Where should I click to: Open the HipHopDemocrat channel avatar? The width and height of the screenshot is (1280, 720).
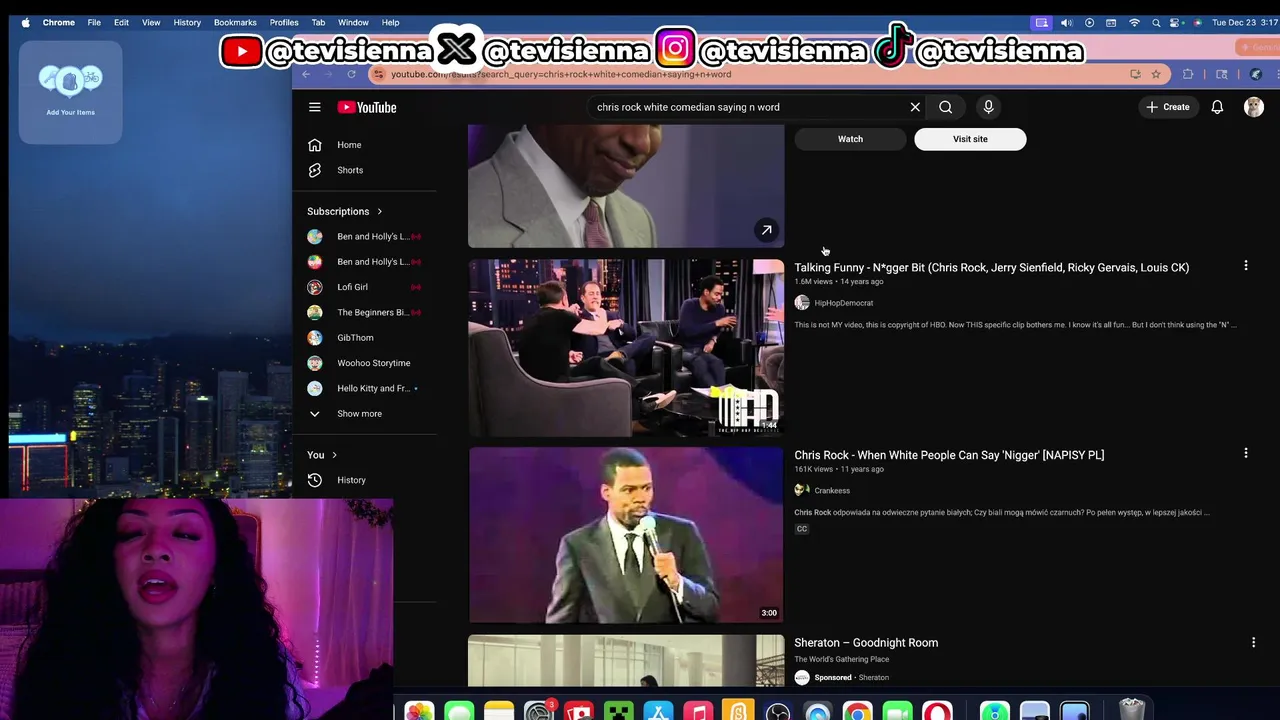802,303
